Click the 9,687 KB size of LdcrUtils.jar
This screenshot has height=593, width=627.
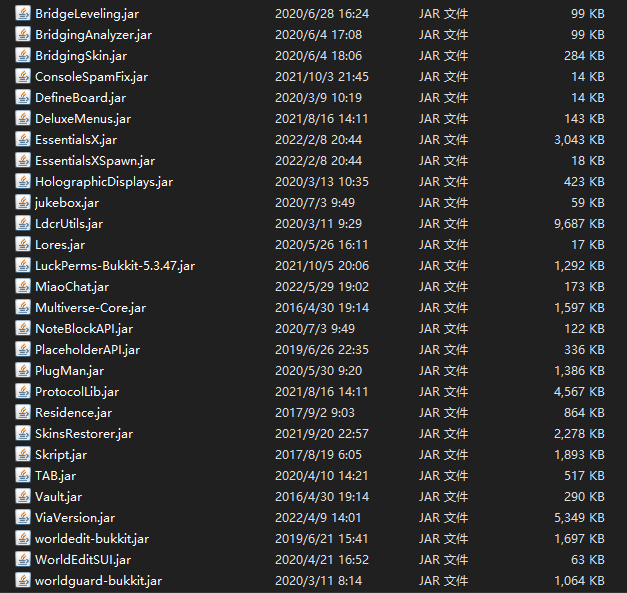point(579,224)
